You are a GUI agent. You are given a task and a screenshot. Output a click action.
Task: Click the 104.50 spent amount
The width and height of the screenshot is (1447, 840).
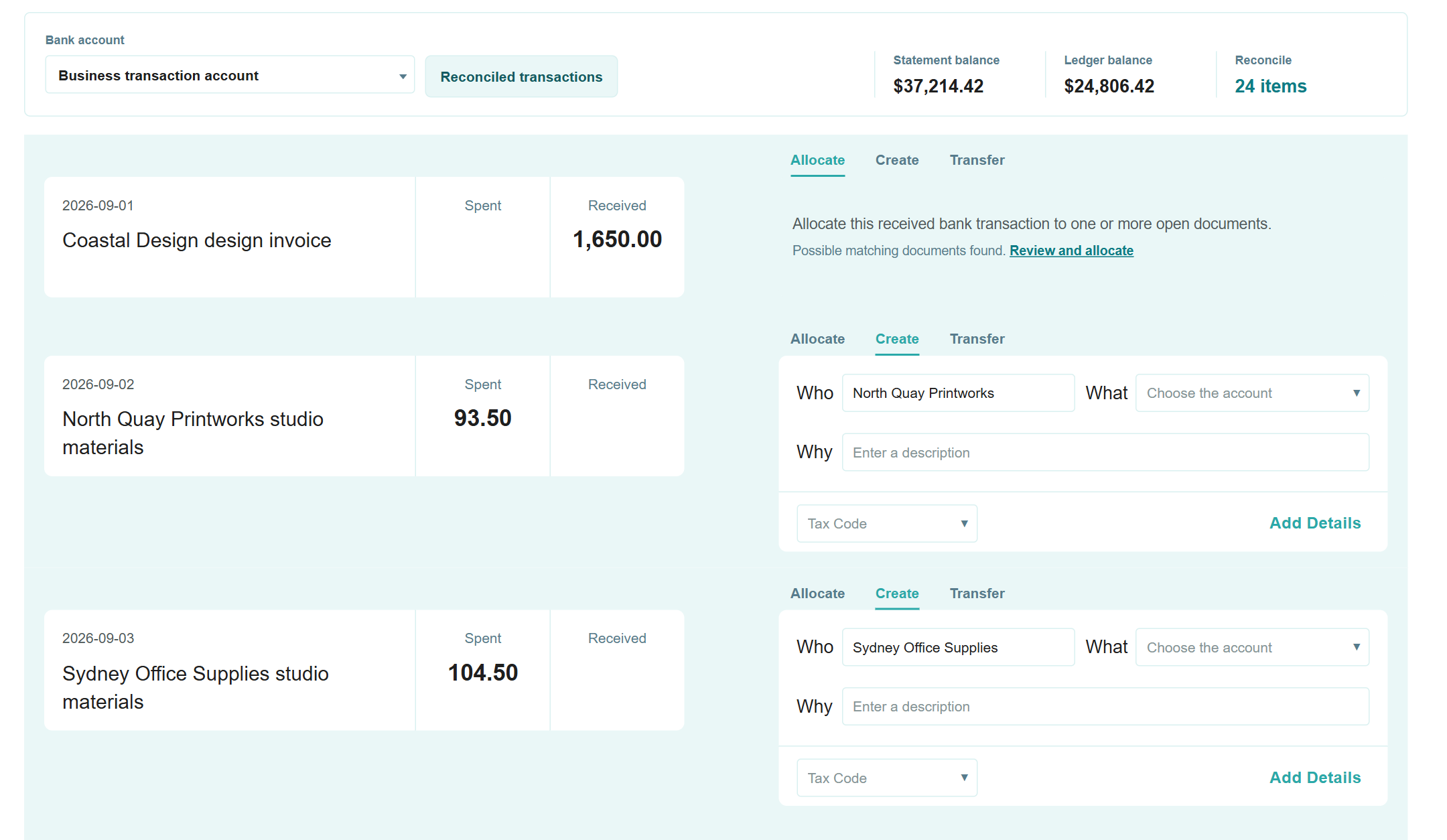(482, 673)
